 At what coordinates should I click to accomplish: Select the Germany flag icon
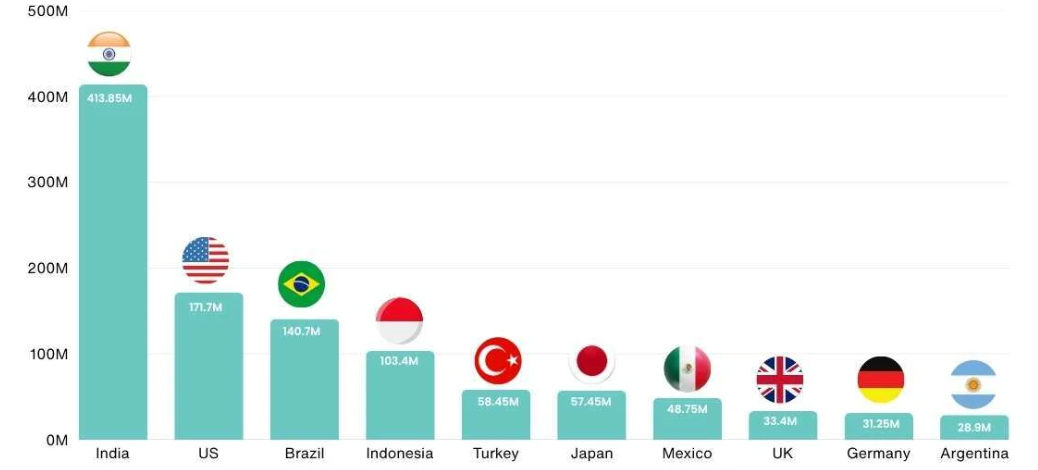pyautogui.click(x=880, y=380)
